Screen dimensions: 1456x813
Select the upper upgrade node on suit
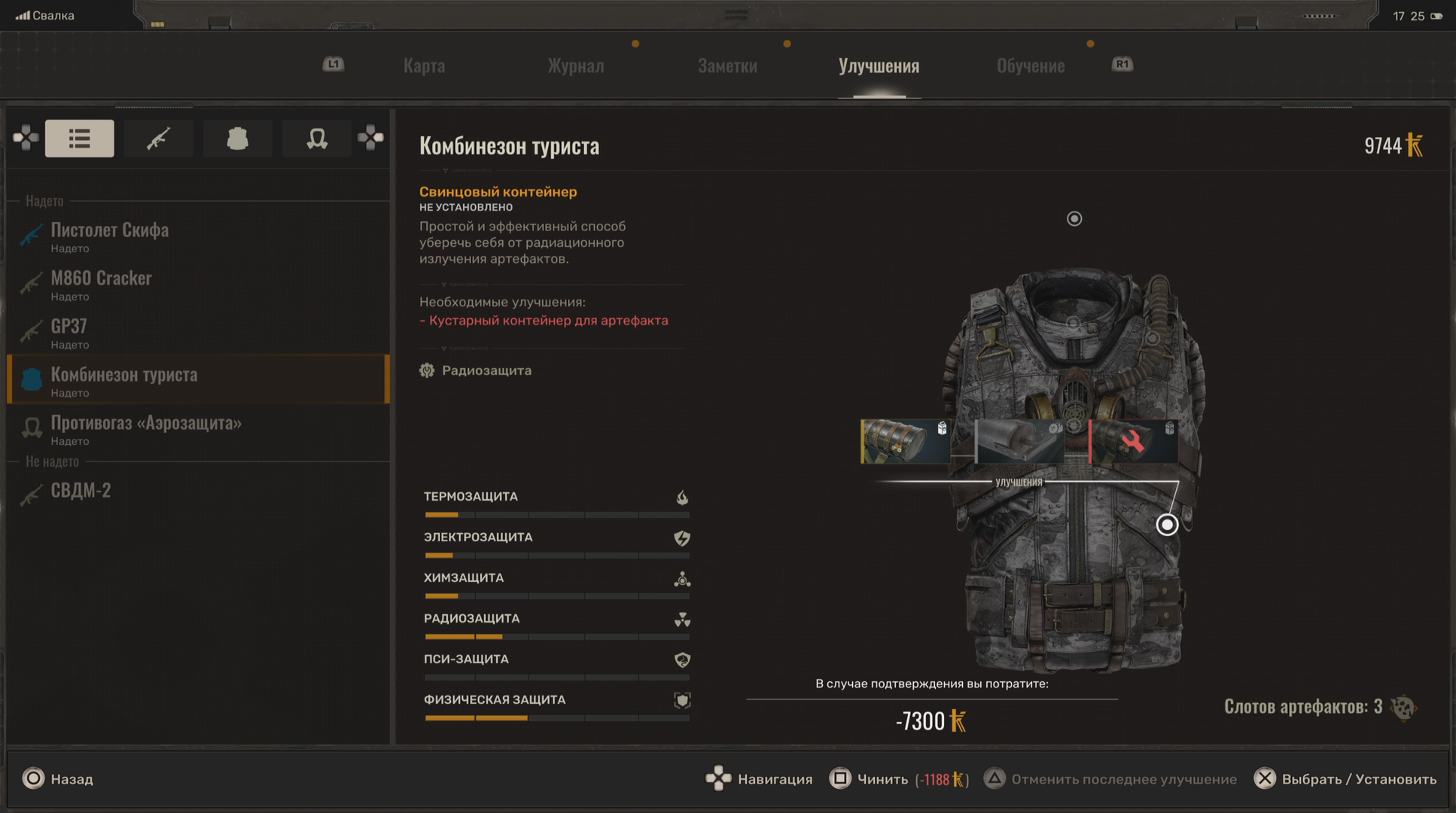(x=1074, y=218)
